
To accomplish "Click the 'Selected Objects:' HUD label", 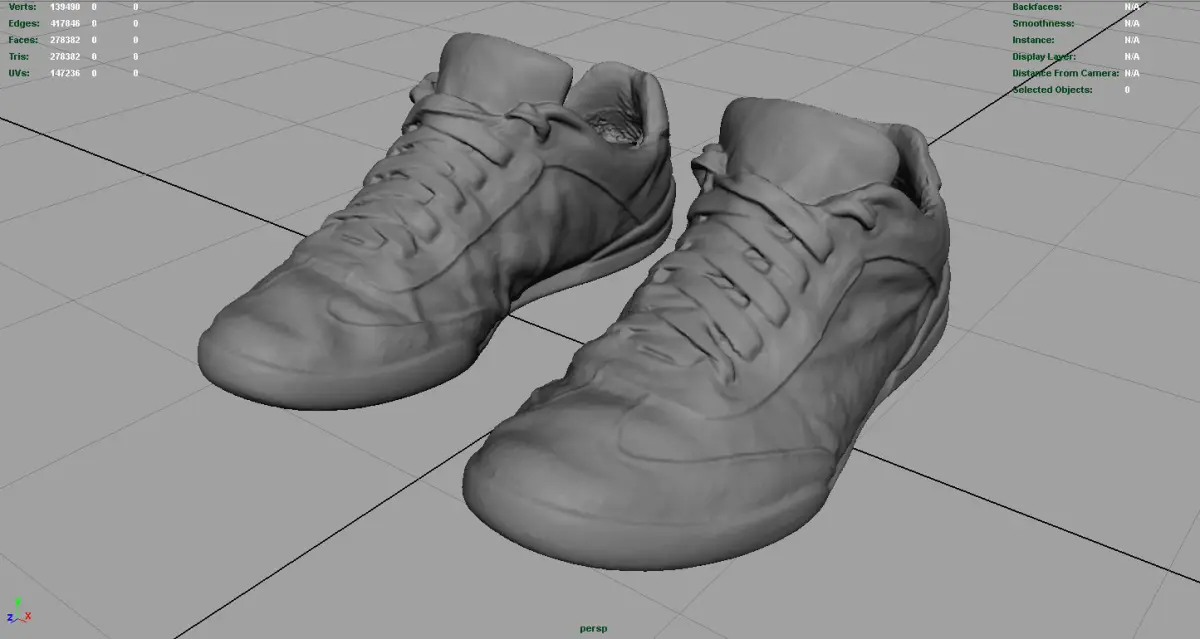I will point(1053,90).
